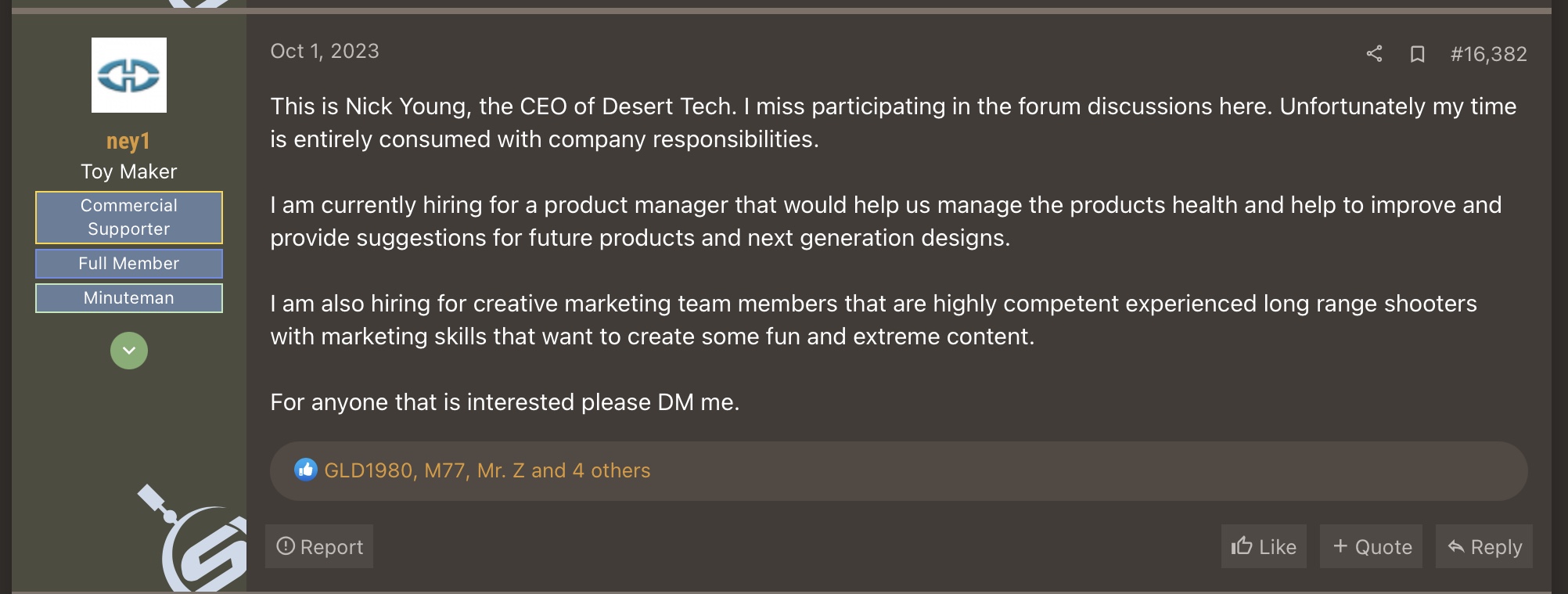Open post number #16,382 permalink
Image resolution: width=1568 pixels, height=594 pixels.
pyautogui.click(x=1488, y=54)
